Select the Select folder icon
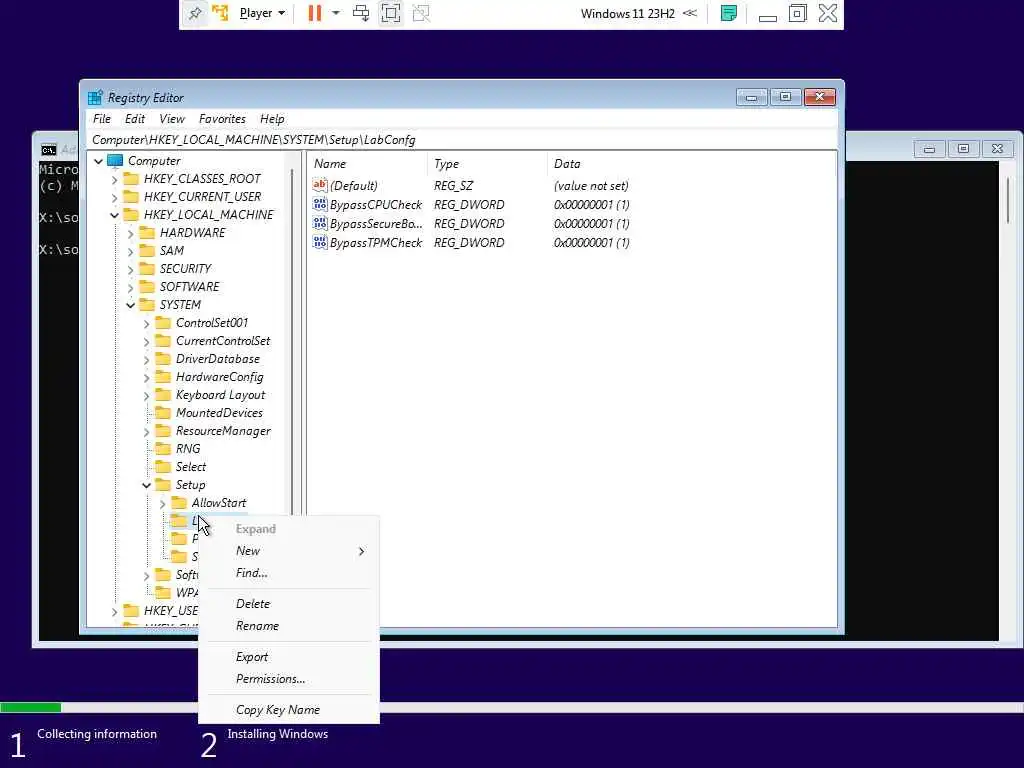The height and width of the screenshot is (768, 1024). [163, 466]
